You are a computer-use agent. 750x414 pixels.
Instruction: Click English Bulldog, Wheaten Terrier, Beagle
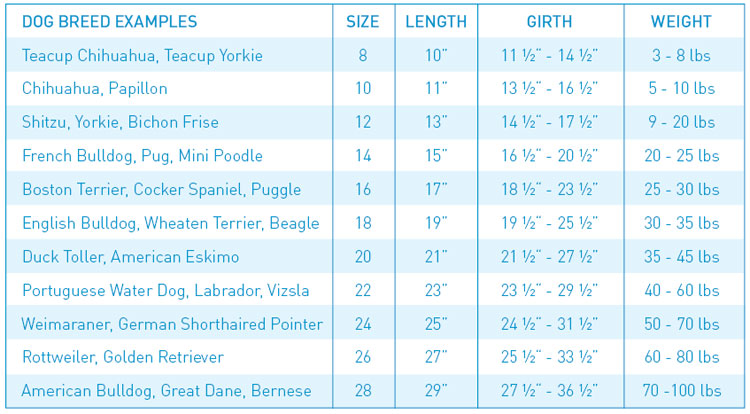click(170, 223)
